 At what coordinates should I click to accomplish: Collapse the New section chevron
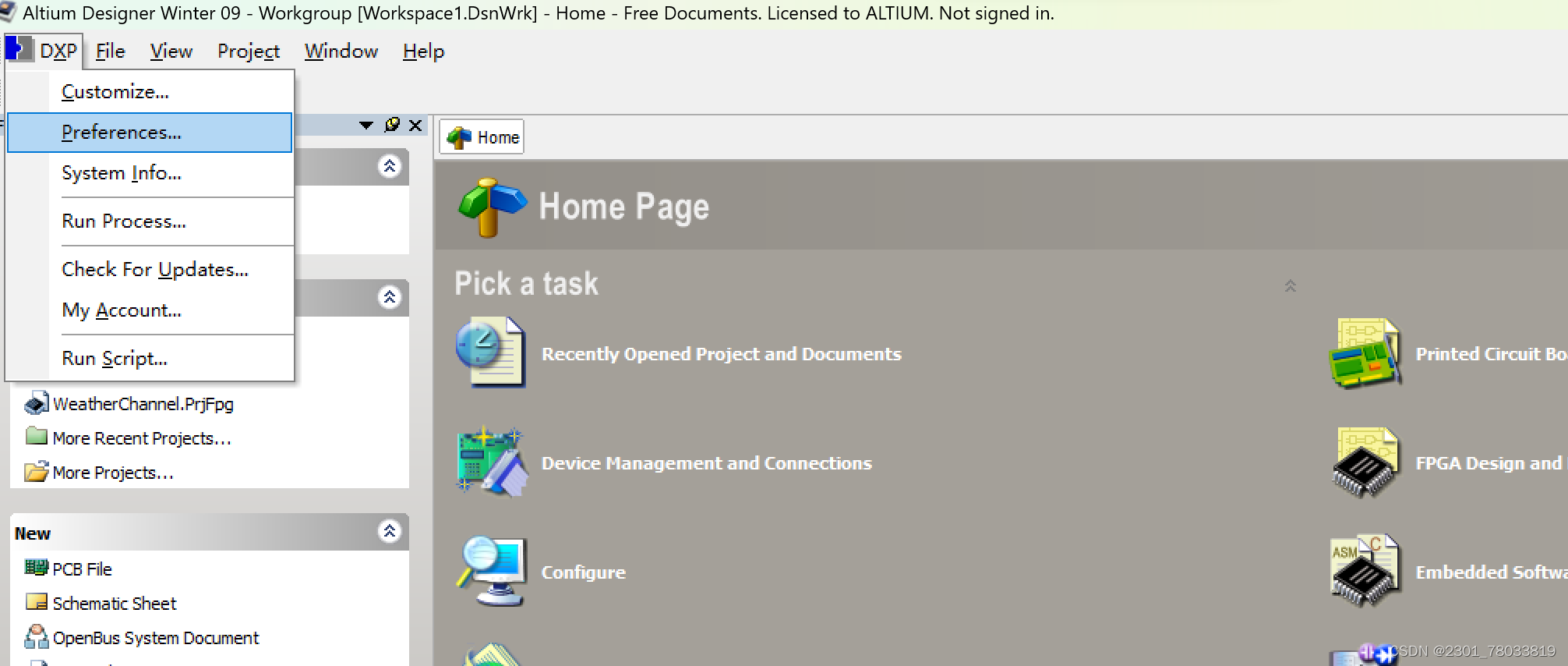tap(390, 531)
